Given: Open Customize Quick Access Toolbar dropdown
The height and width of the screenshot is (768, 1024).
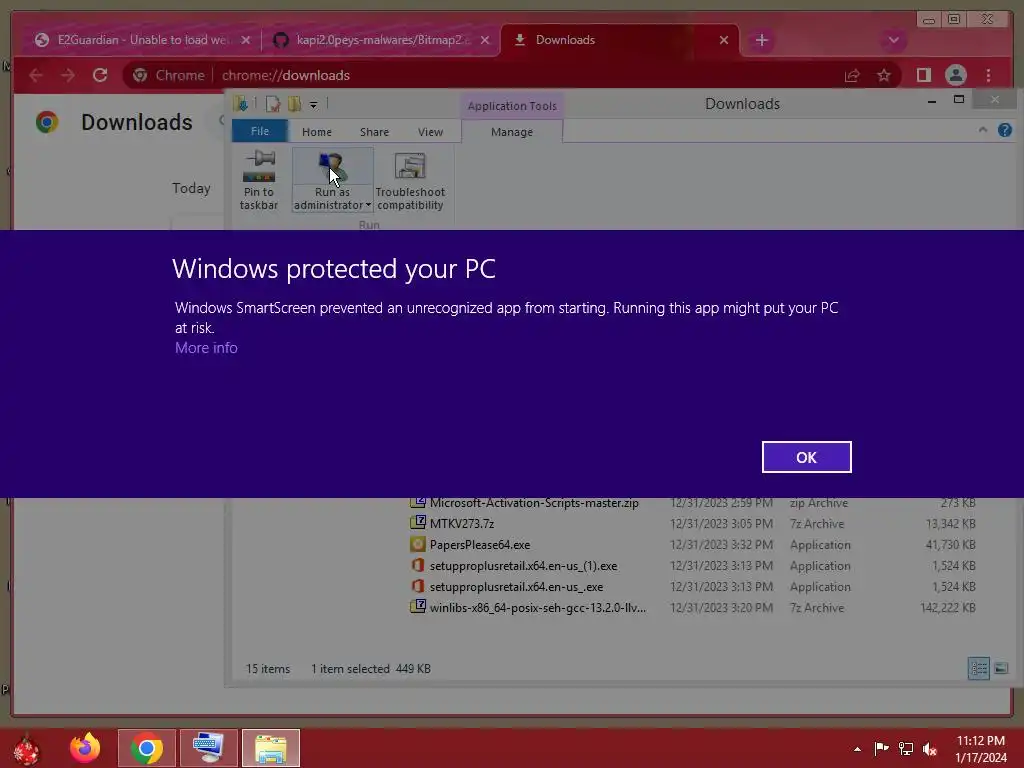Looking at the screenshot, I should pyautogui.click(x=313, y=104).
